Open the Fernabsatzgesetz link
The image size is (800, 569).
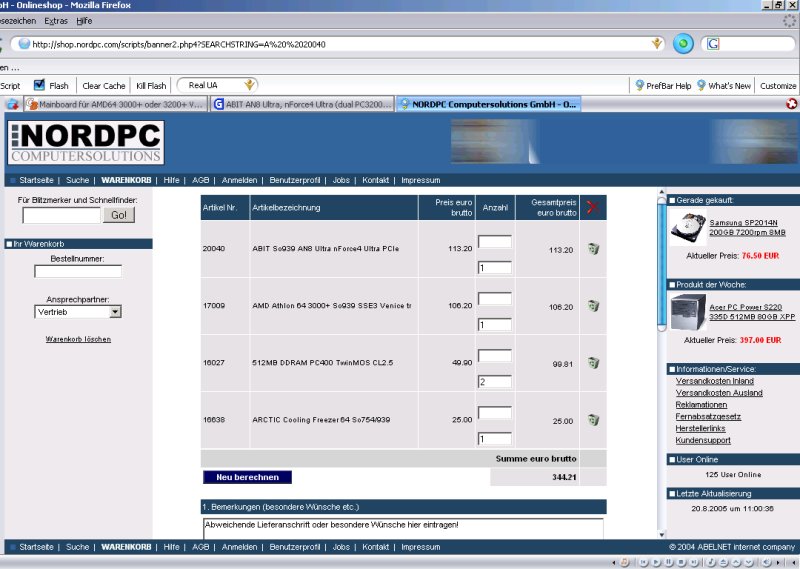708,416
